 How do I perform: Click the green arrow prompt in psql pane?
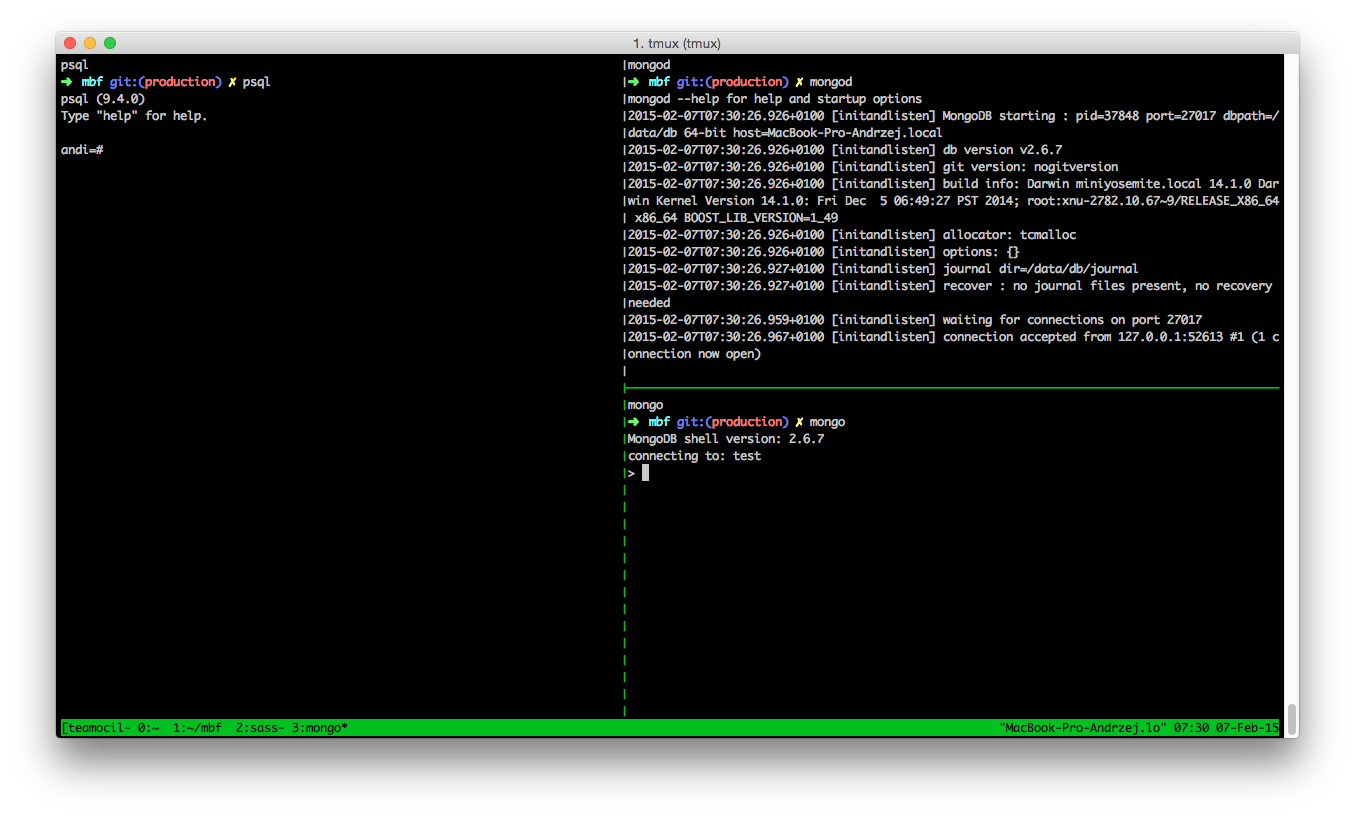tap(67, 82)
